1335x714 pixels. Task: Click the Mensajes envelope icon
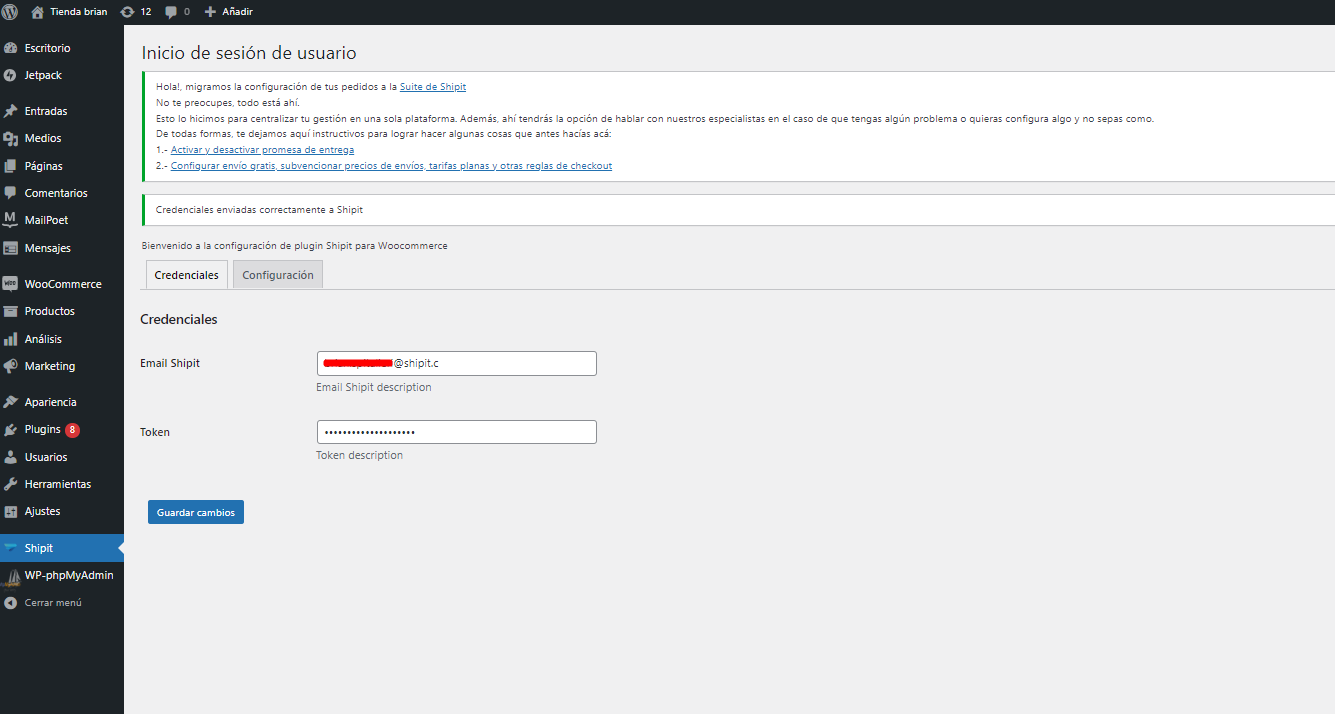coord(11,248)
